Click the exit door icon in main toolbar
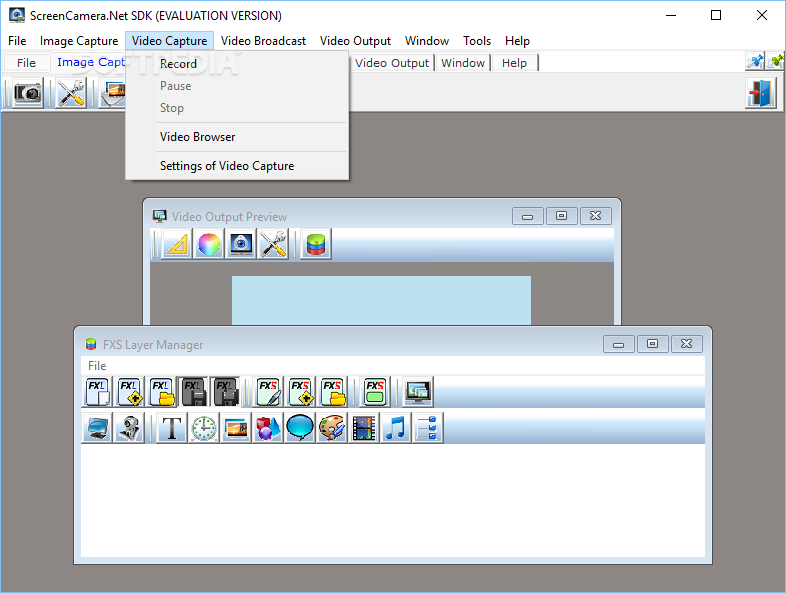The image size is (786, 593). click(761, 93)
